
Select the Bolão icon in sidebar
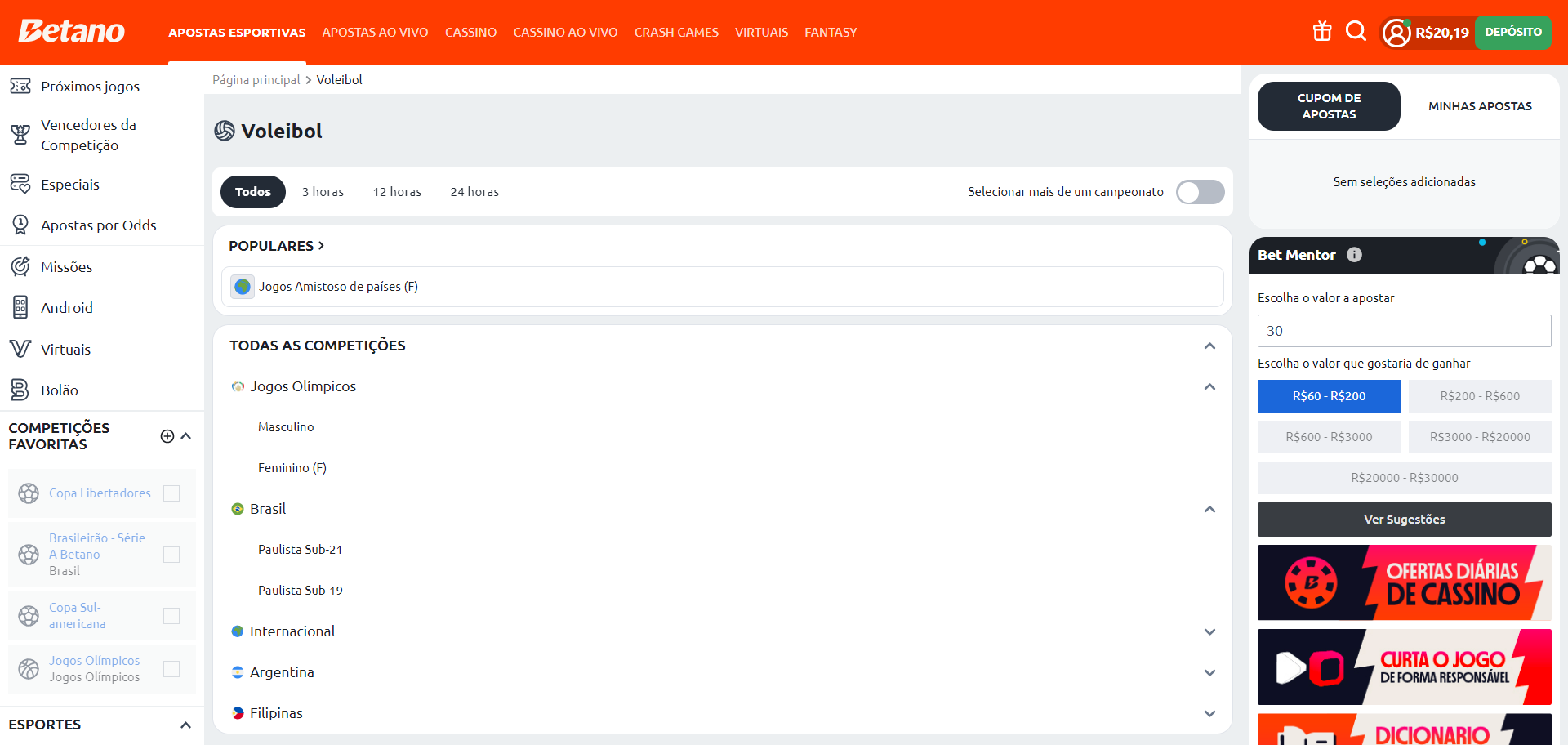coord(20,390)
